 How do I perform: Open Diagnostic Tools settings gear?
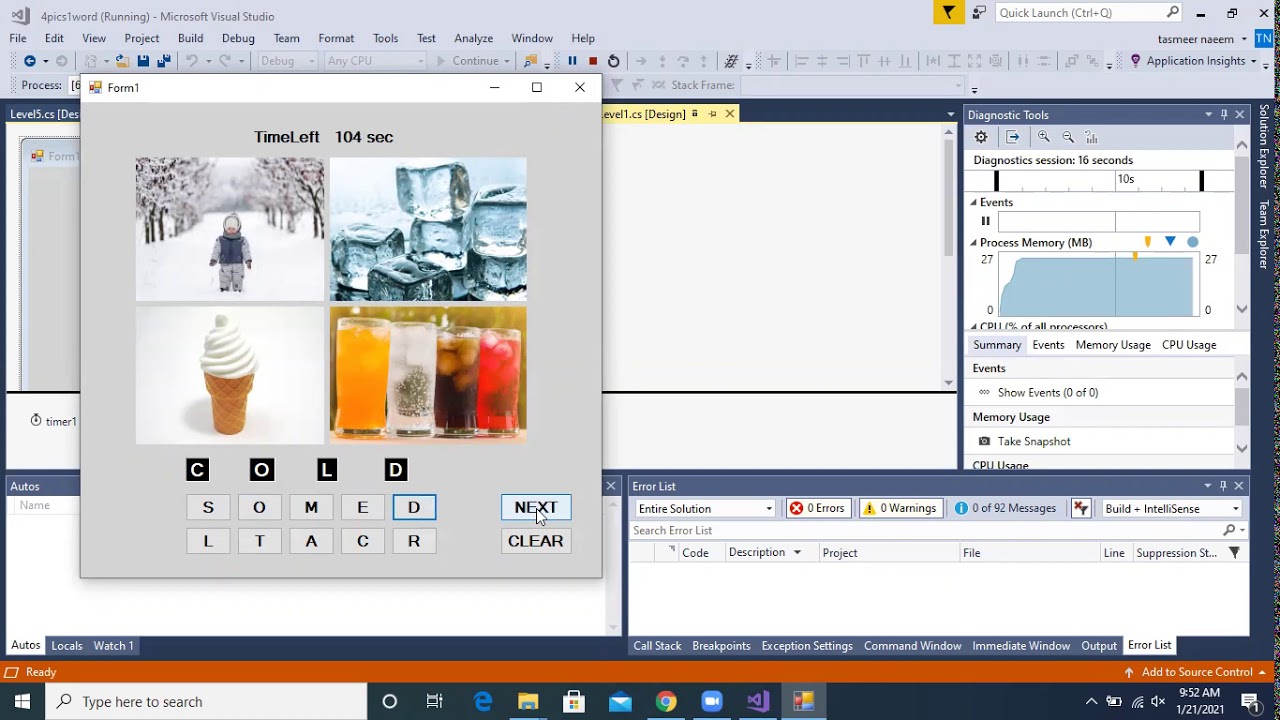981,137
